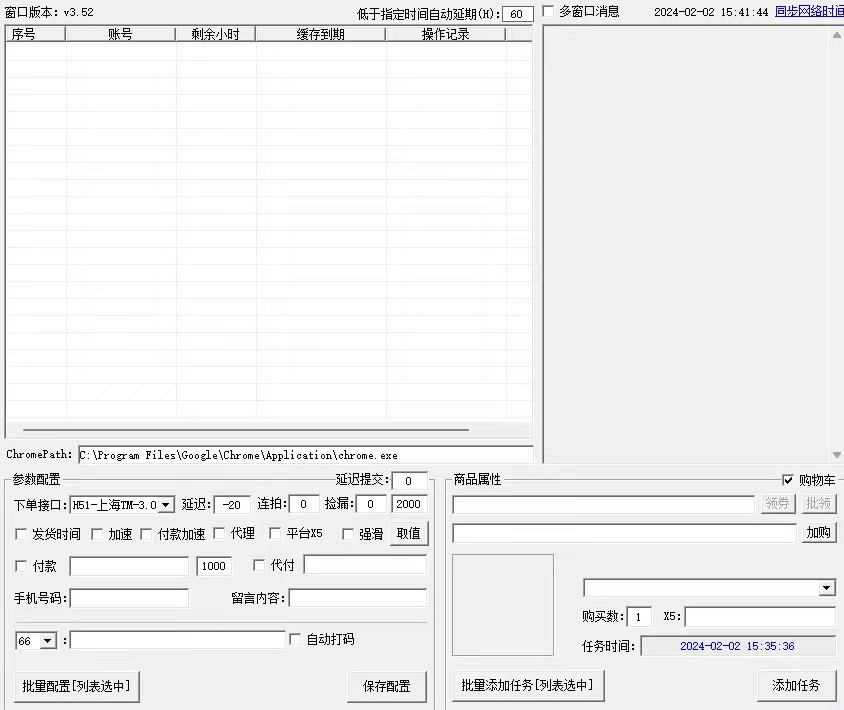Tick the 自动打码 checkbox
This screenshot has width=844, height=710.
coord(295,639)
